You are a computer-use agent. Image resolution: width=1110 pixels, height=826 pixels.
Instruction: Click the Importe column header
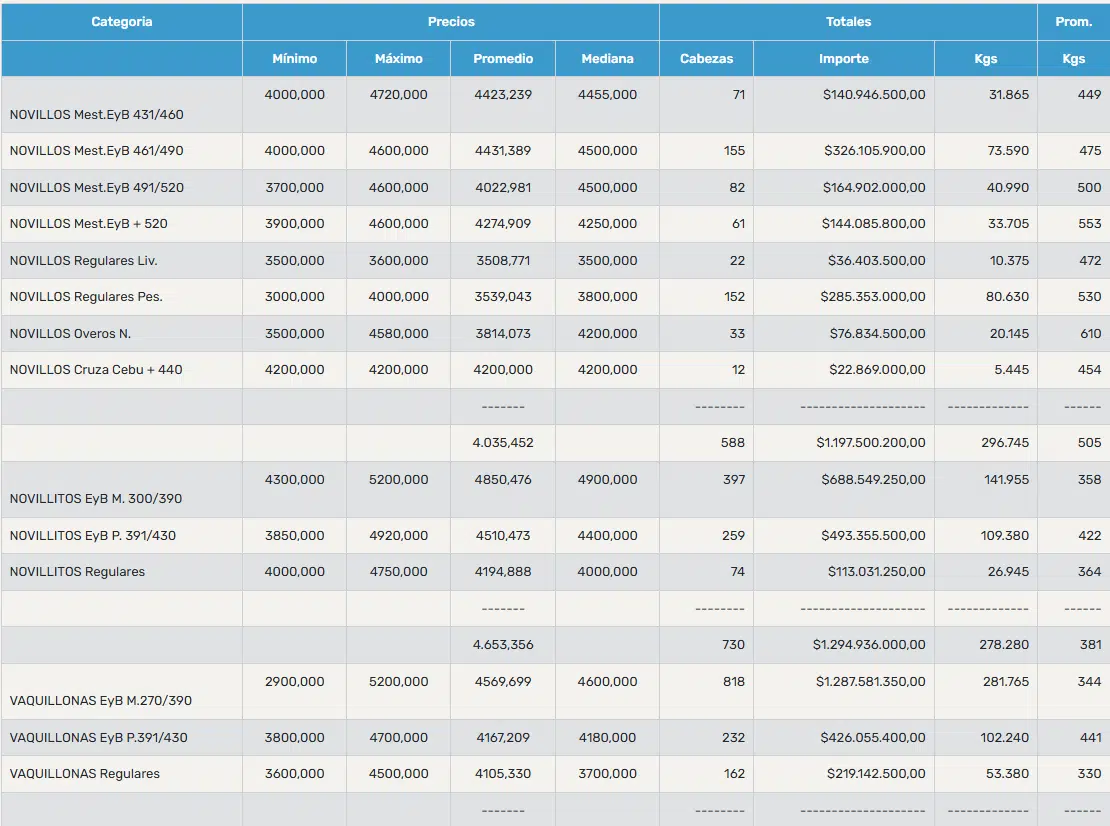point(844,59)
